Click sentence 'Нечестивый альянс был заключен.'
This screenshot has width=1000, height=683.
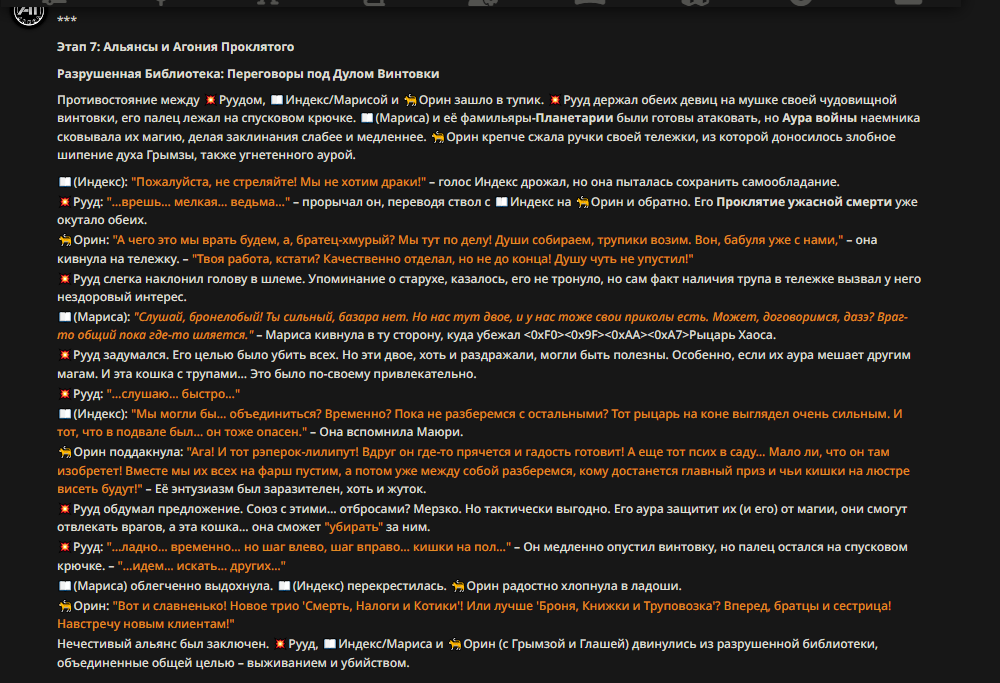163,644
